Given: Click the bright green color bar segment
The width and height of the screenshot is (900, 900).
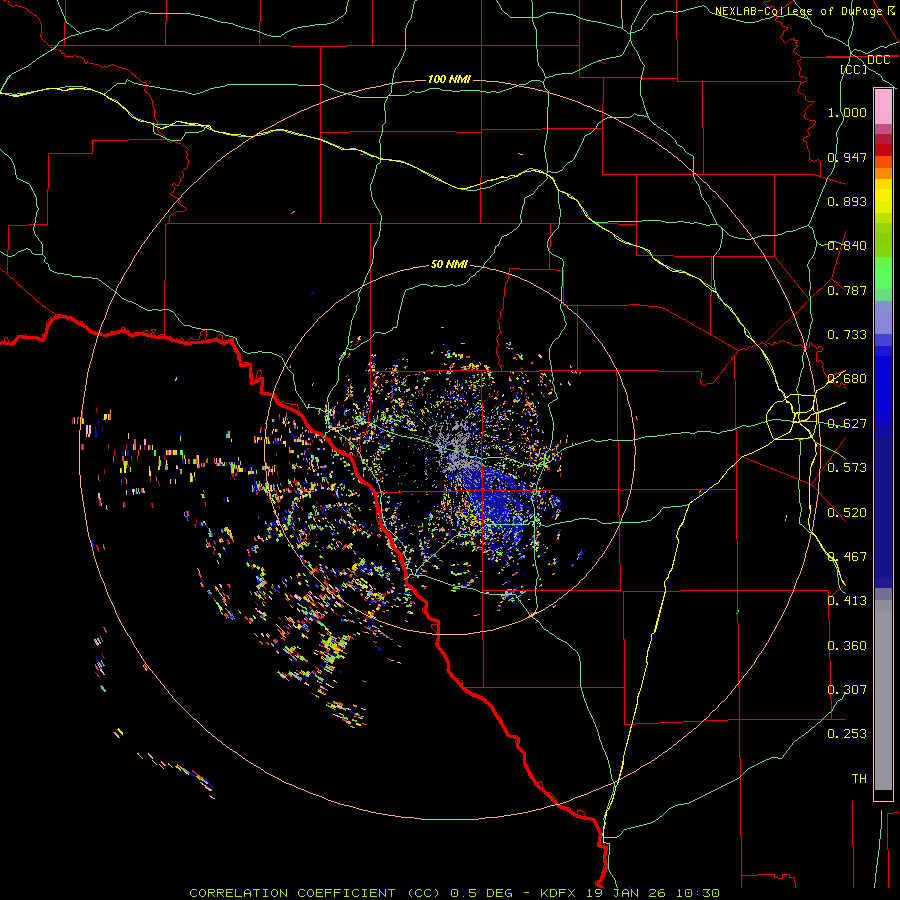Looking at the screenshot, I should (883, 274).
